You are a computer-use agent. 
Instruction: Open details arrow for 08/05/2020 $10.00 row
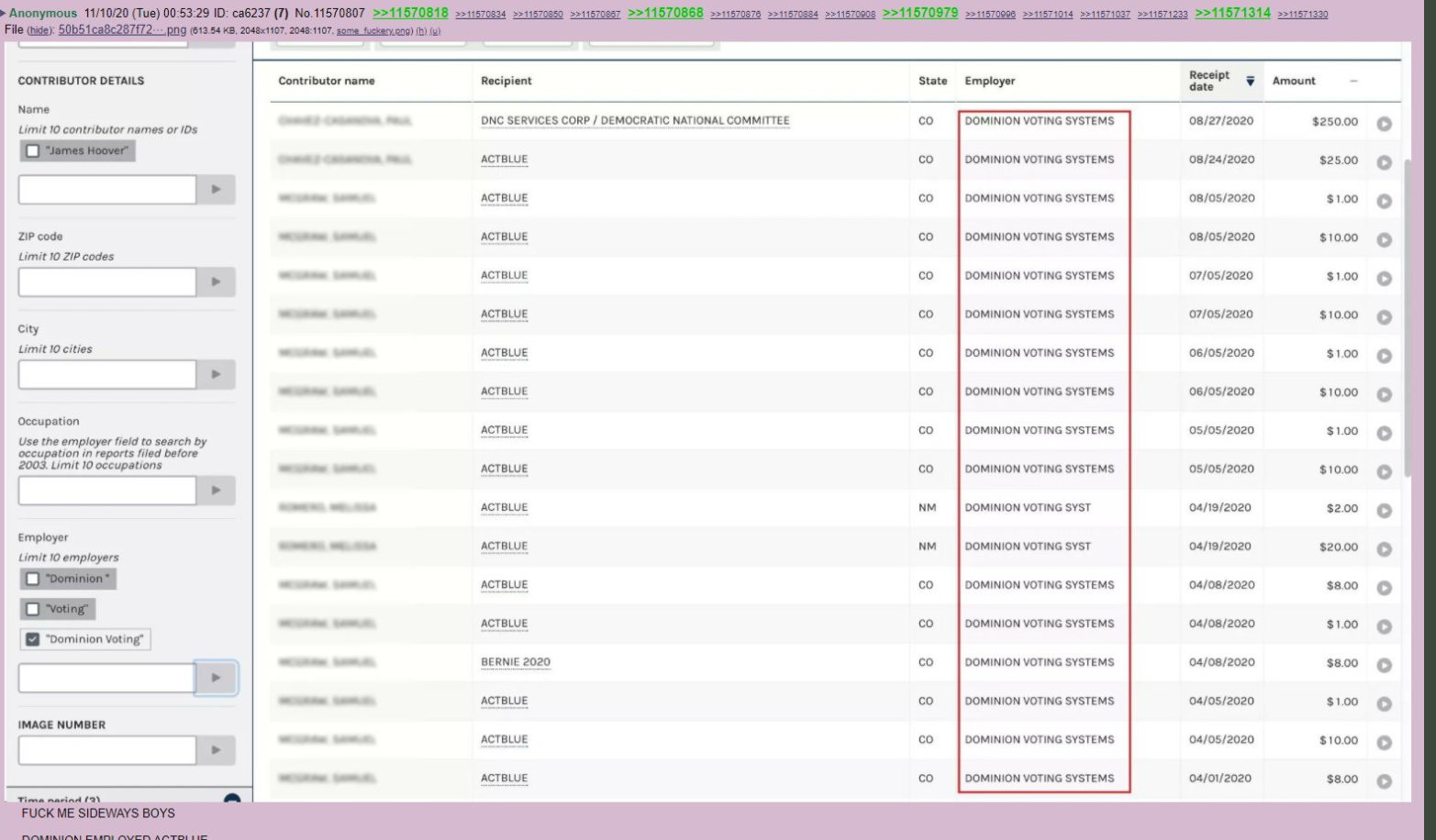click(x=1384, y=239)
